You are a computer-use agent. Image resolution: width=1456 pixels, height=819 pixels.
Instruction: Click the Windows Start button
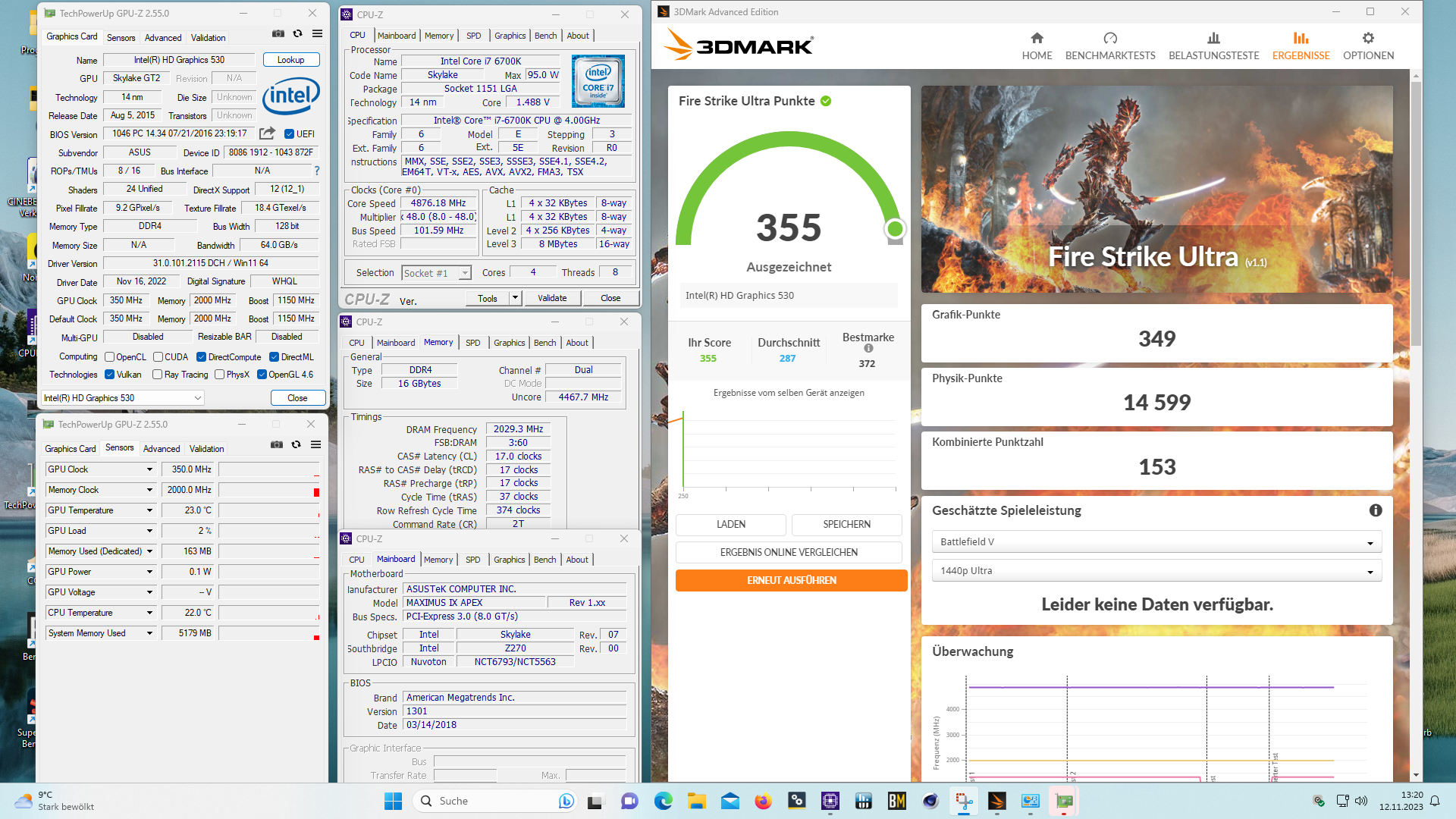click(393, 801)
